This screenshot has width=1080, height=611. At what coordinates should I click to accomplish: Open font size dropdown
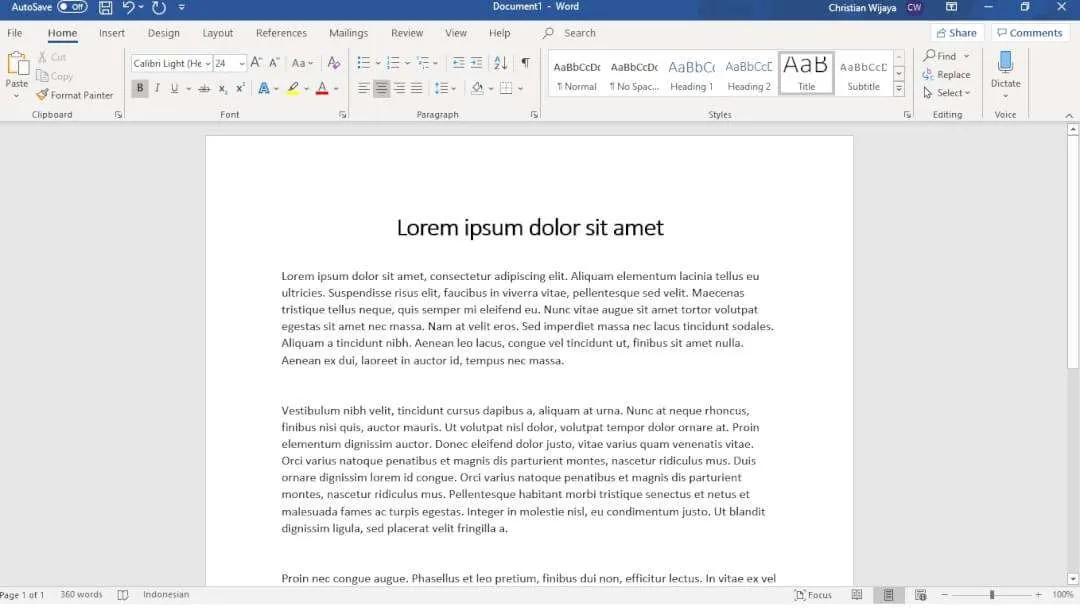pyautogui.click(x=242, y=63)
